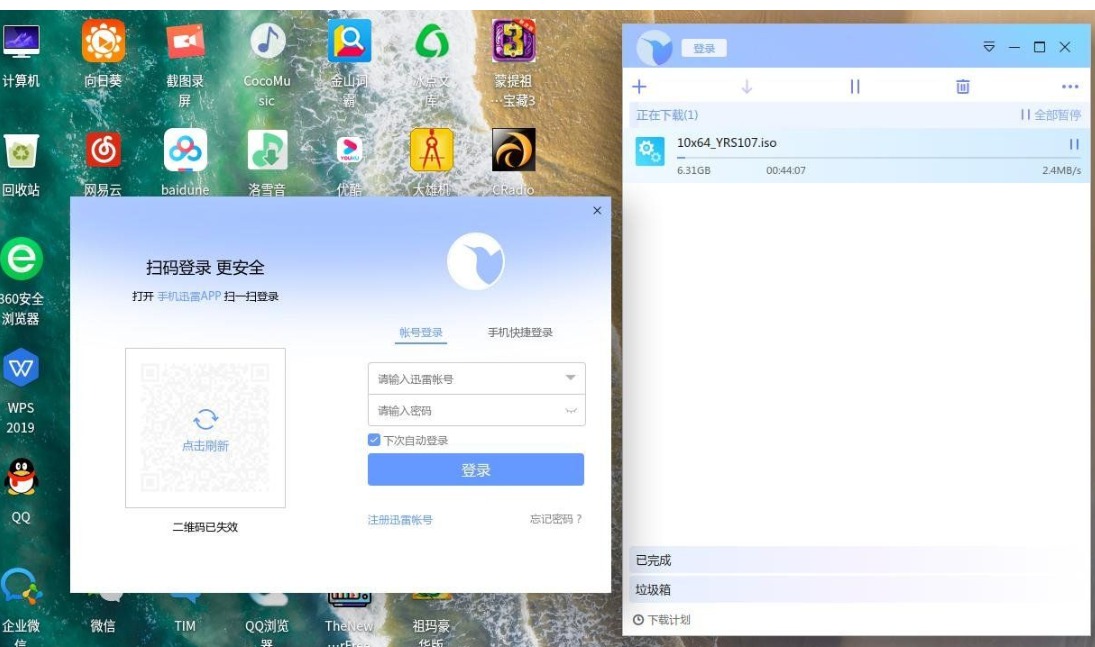Screen dimensions: 1095x647
Task: Click the plus icon to add download task
Action: pos(639,87)
